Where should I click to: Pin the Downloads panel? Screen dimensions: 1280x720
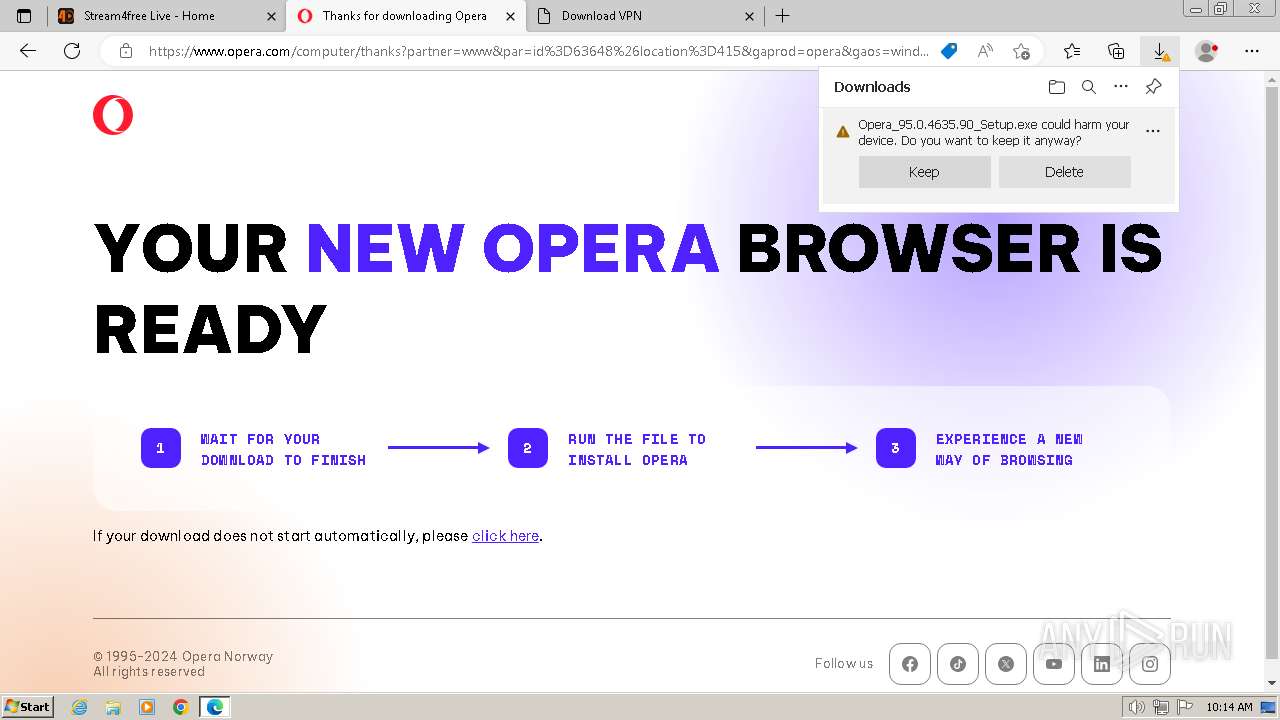(x=1153, y=87)
